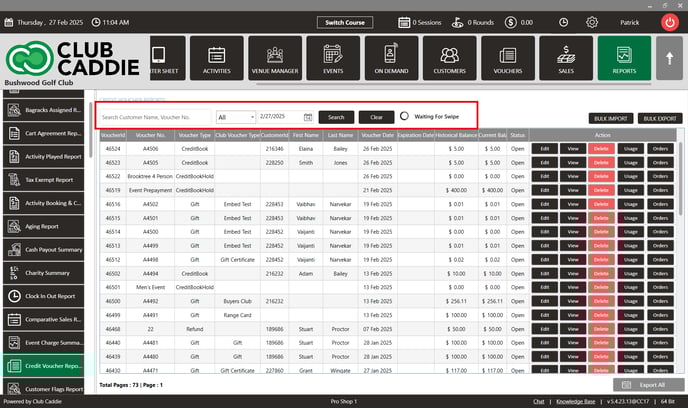Open Cash Payout Summary in sidebar

click(43, 250)
